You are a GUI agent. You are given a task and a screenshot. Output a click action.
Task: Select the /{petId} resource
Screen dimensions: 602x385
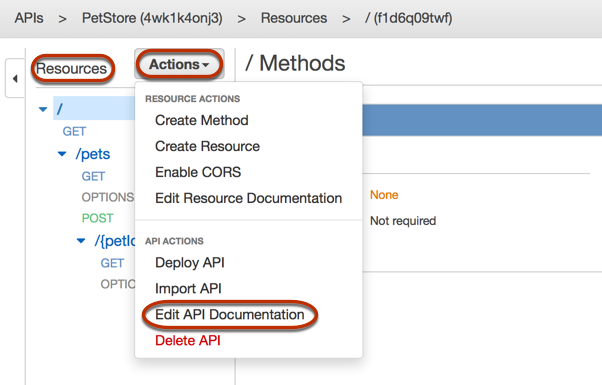(x=115, y=241)
